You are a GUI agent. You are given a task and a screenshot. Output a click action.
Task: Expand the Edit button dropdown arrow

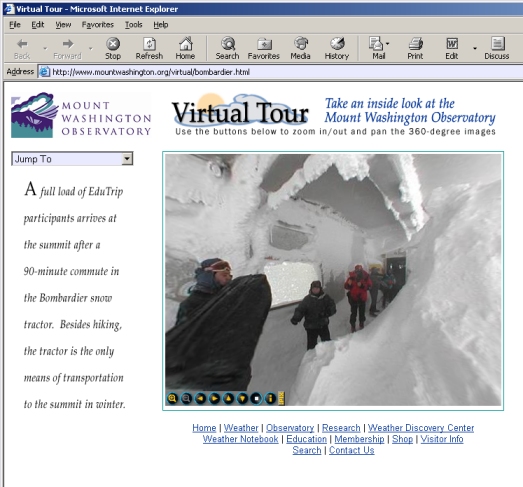coord(475,49)
